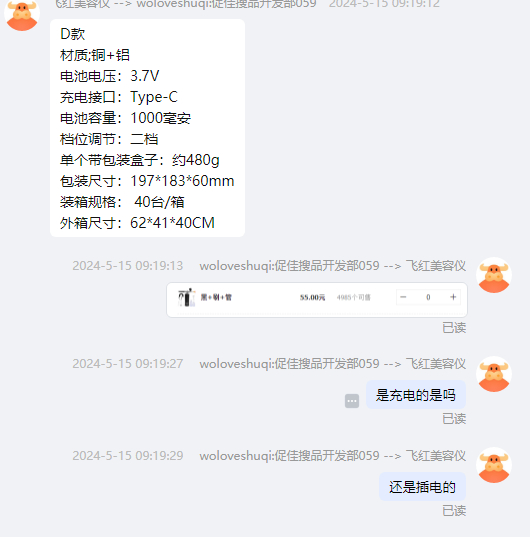Open the product thumbnail in the screenshot card
The image size is (530, 537).
pyautogui.click(x=187, y=297)
